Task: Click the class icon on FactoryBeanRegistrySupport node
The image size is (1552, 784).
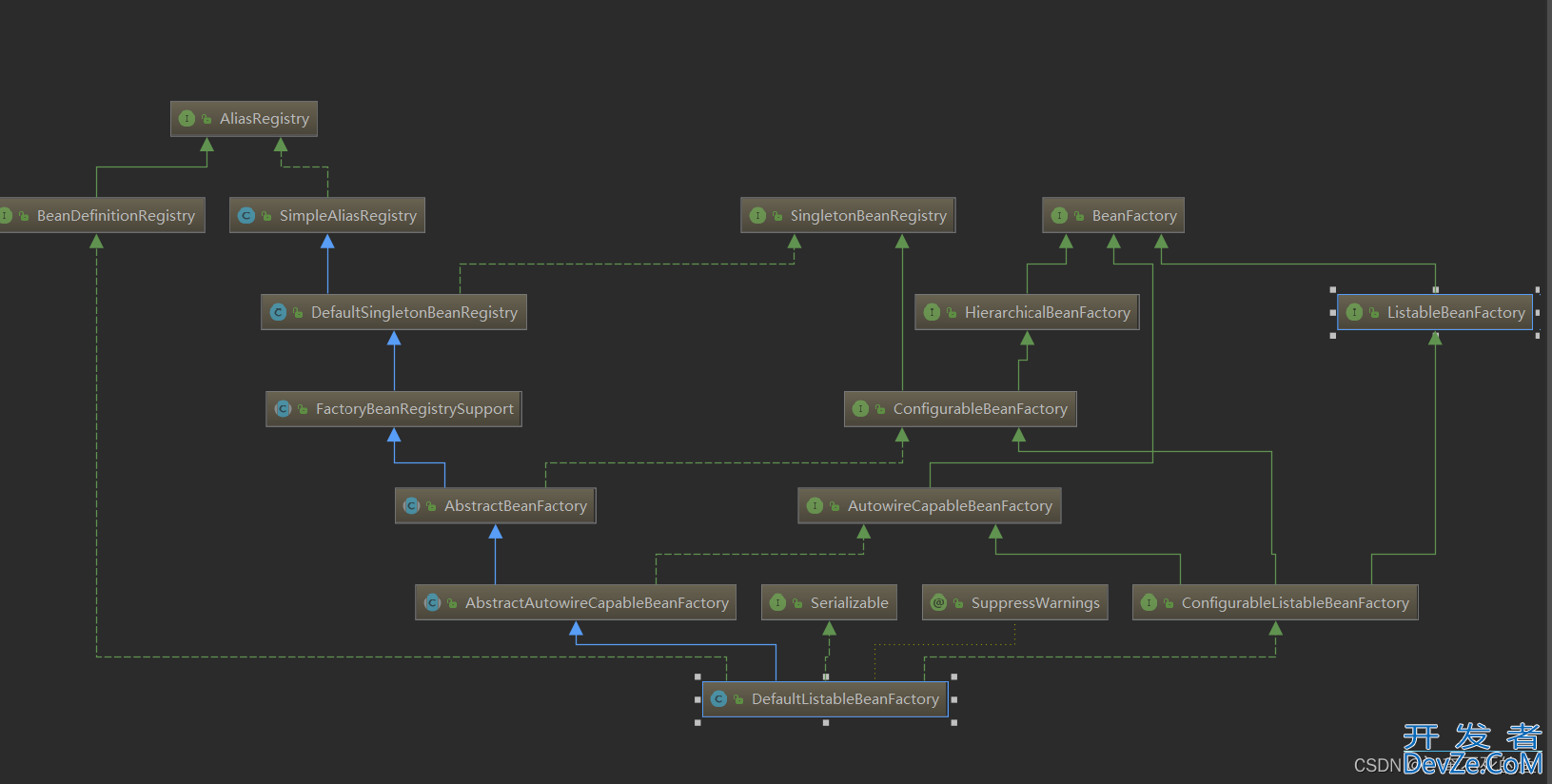Action: pos(284,409)
